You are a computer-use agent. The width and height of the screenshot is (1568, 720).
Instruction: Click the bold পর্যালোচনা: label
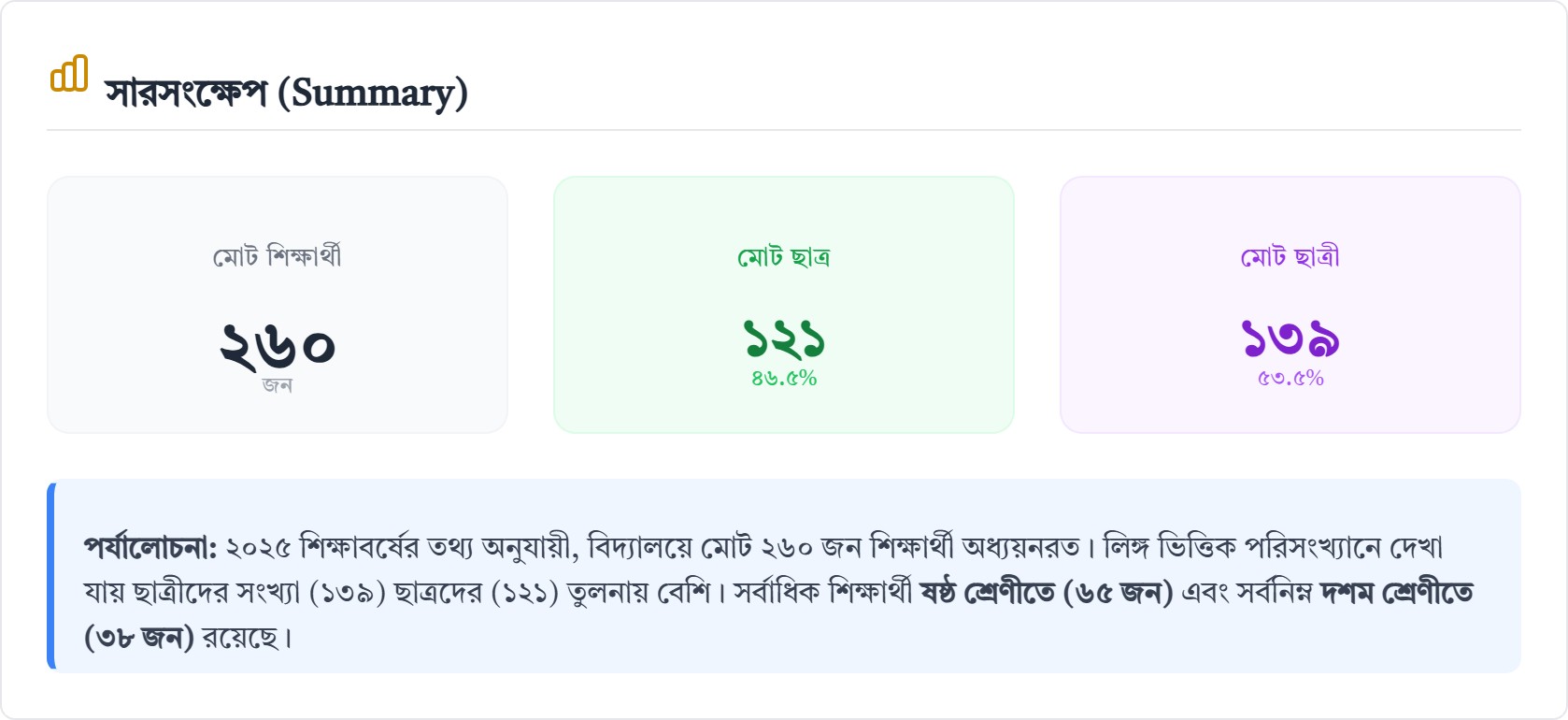(x=150, y=547)
